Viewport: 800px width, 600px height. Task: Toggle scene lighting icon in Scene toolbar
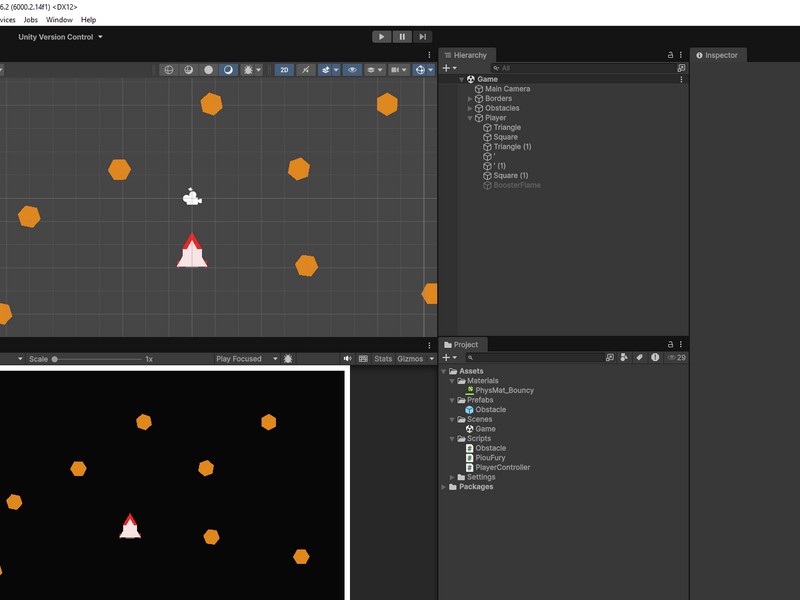pos(306,70)
